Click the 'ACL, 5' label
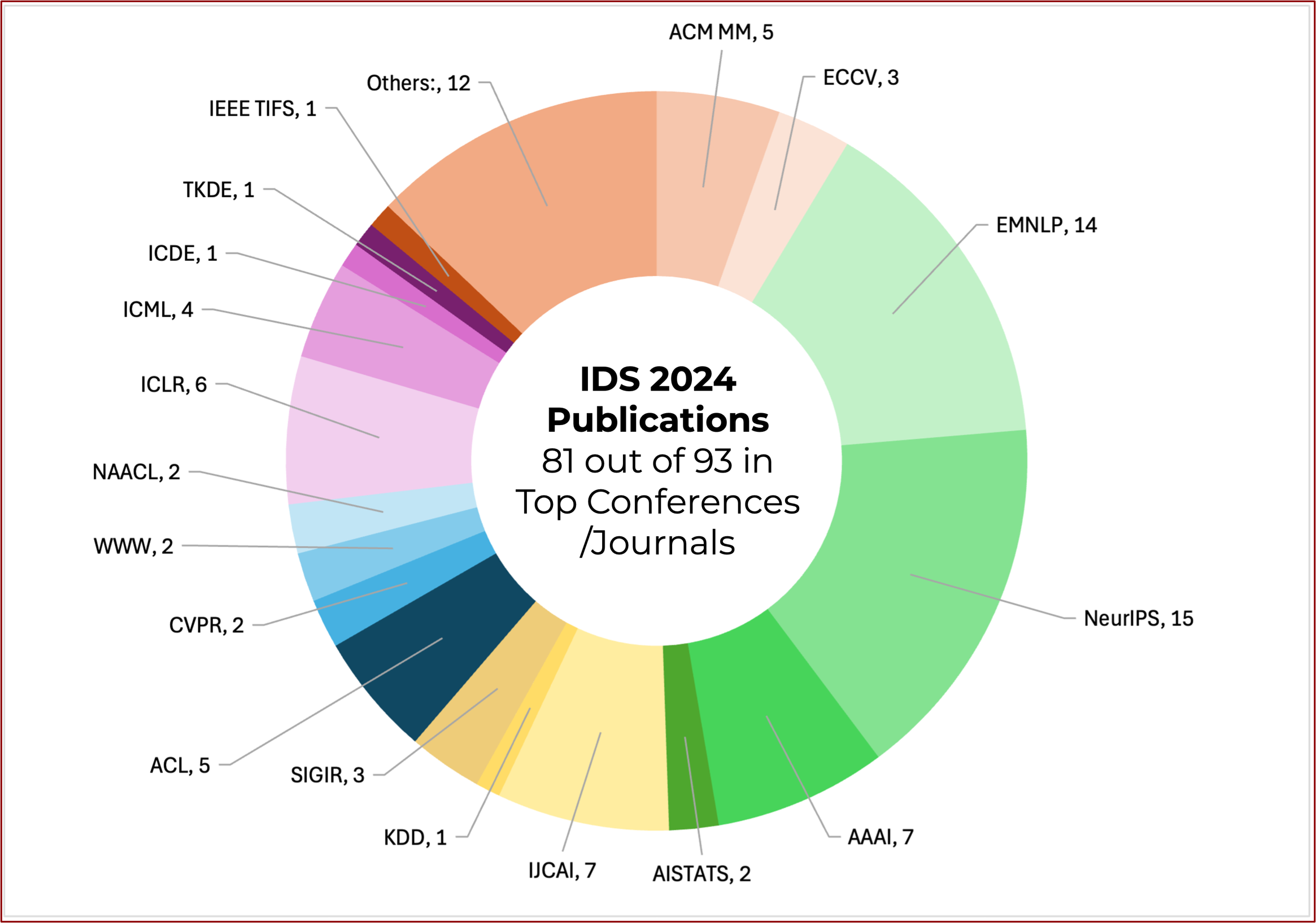Screen dimensions: 1316x923 (x=180, y=765)
